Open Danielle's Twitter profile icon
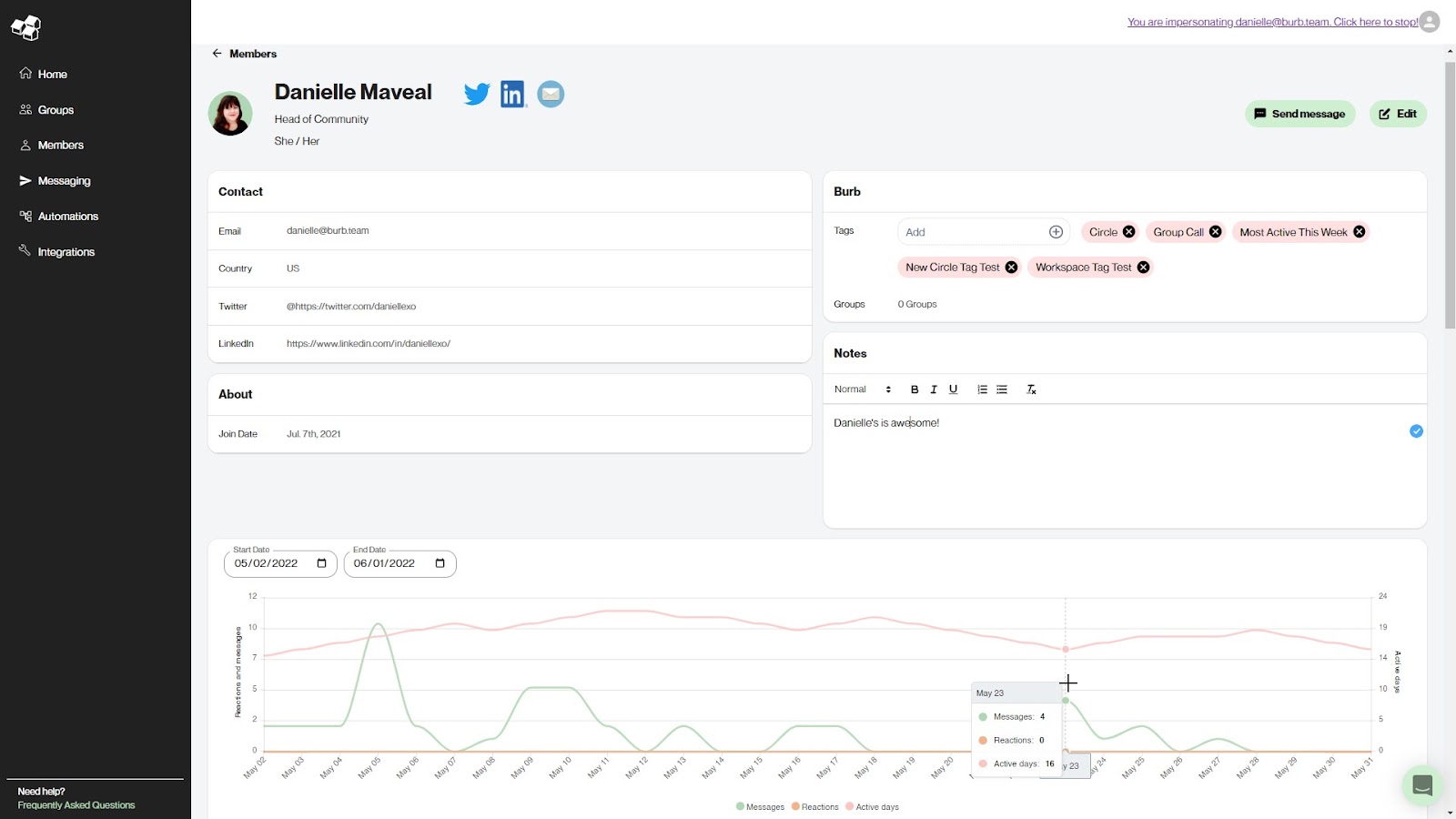1456x819 pixels. pyautogui.click(x=476, y=94)
